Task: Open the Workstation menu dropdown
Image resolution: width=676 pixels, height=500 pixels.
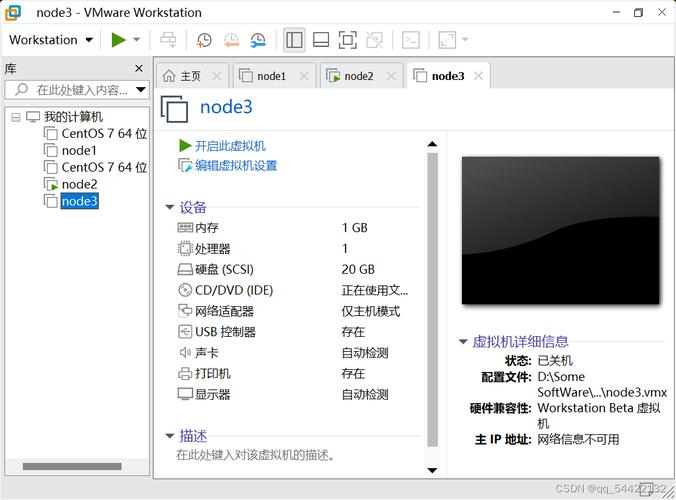Action: (x=51, y=40)
